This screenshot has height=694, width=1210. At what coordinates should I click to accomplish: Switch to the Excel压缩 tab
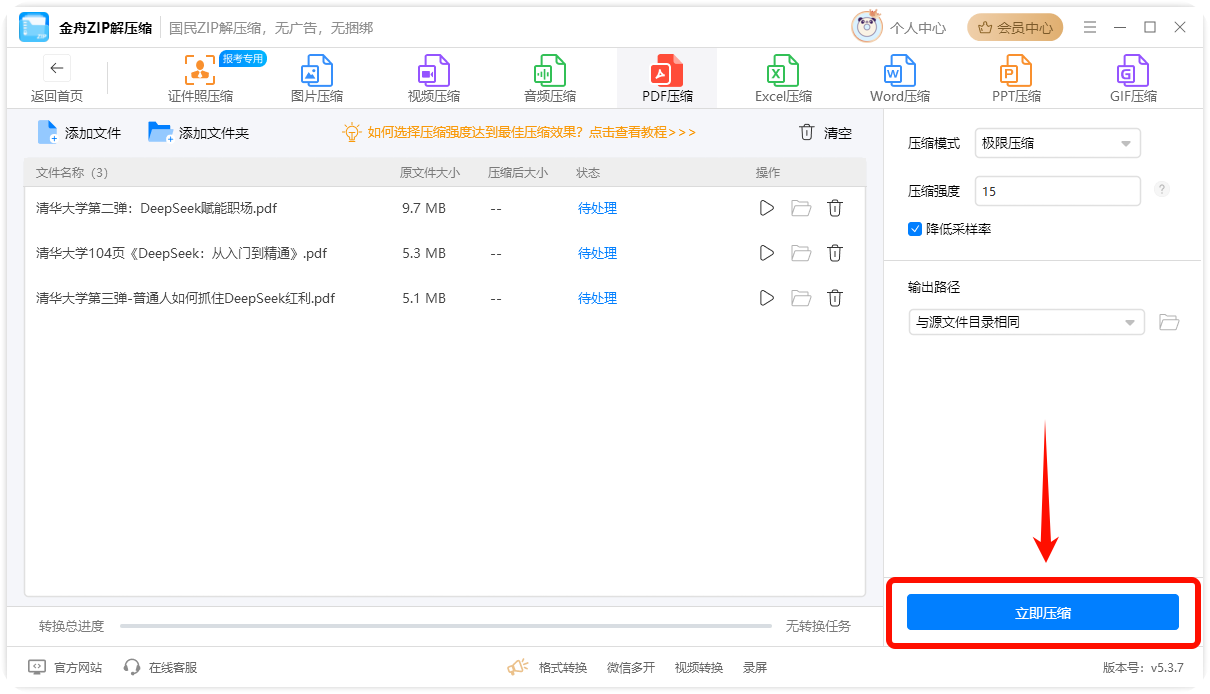783,79
